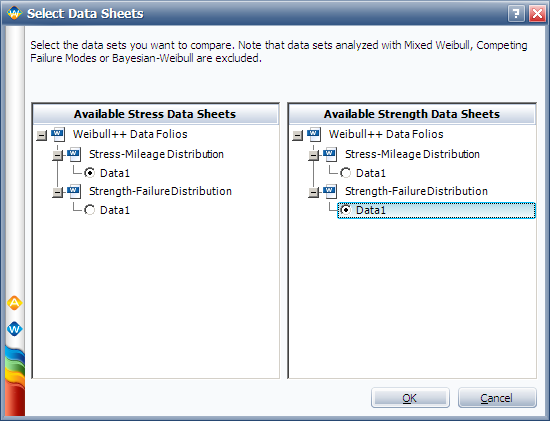This screenshot has height=421, width=550.
Task: Select Data1 under Strength-Failure in Strength panel
Action: [346, 210]
